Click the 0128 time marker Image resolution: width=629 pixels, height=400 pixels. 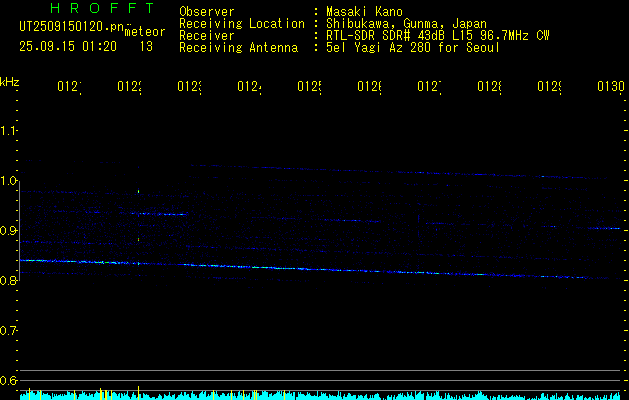click(x=489, y=87)
